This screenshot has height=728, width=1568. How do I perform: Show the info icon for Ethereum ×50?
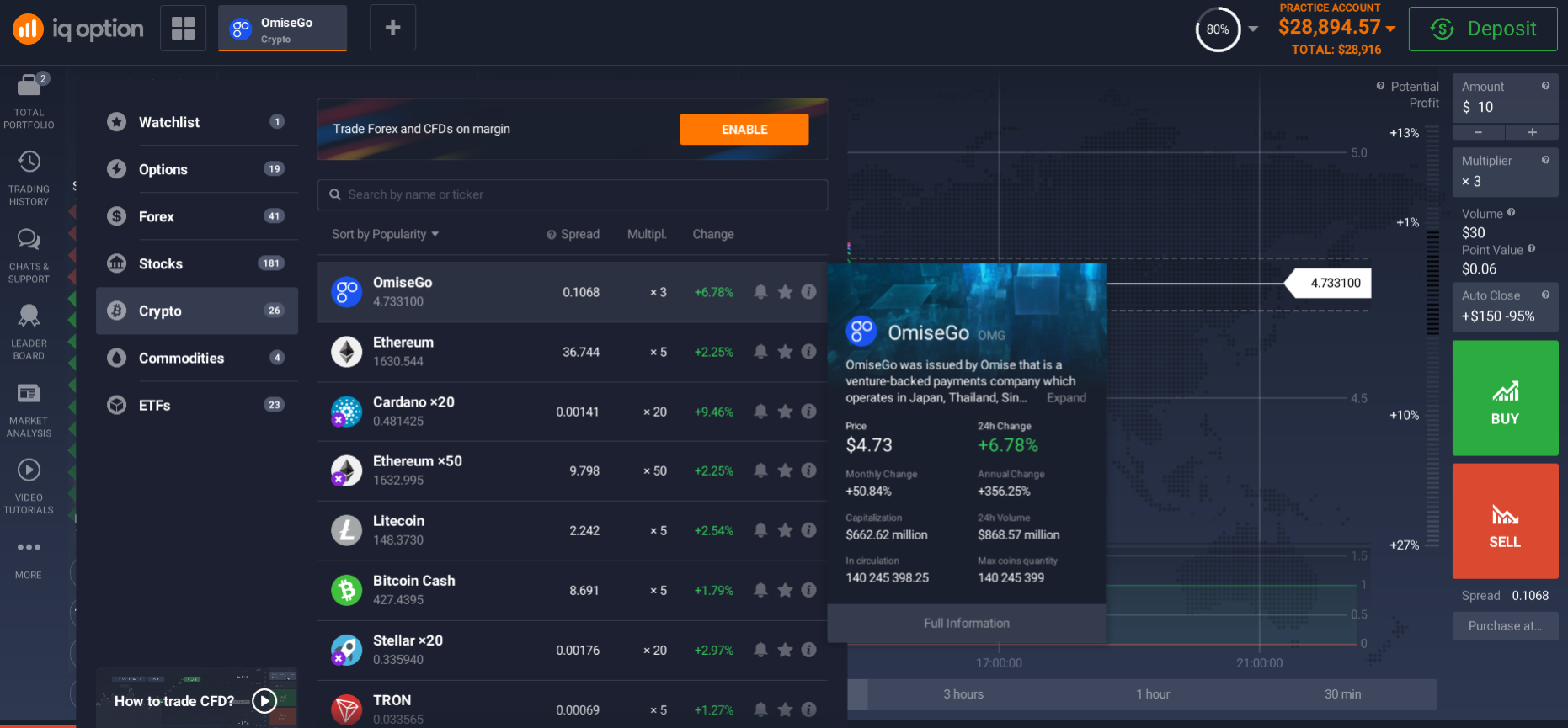808,470
